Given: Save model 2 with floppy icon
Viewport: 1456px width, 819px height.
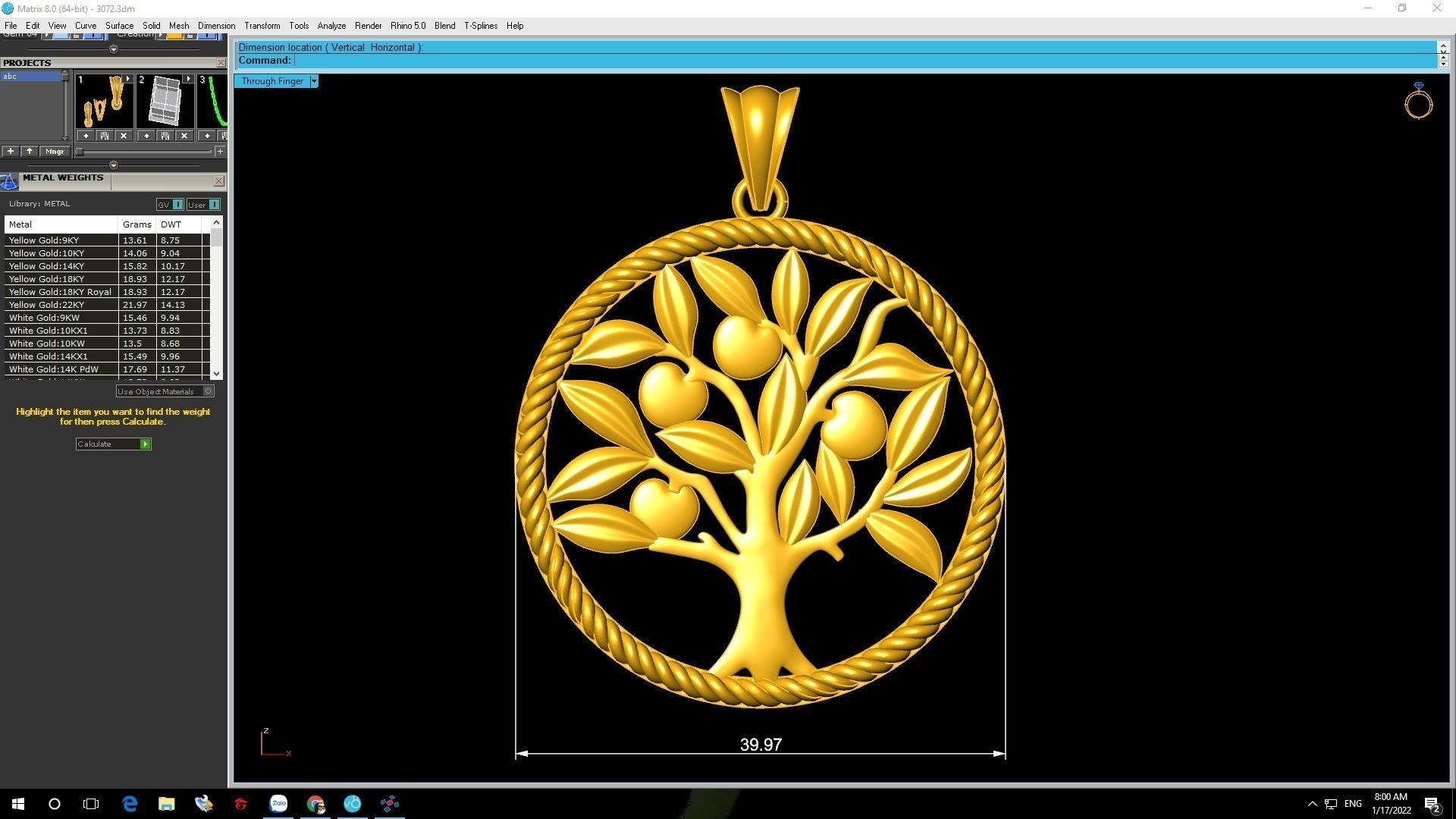Looking at the screenshot, I should [x=165, y=136].
